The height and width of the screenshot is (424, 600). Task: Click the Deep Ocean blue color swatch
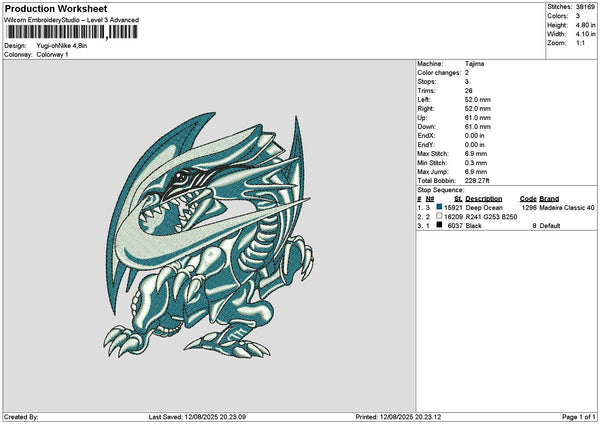point(439,207)
